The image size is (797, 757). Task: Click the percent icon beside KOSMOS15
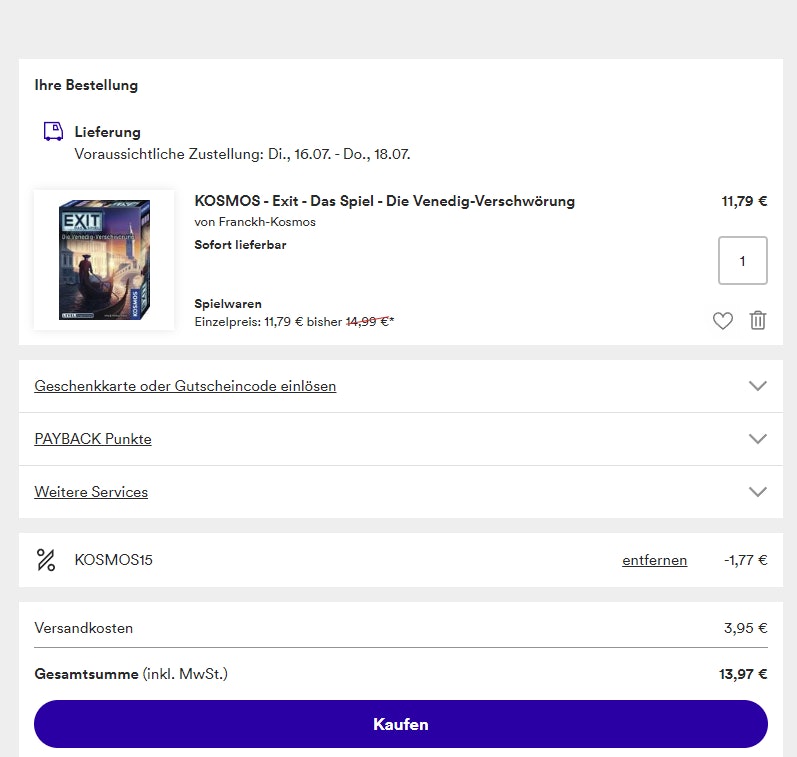[x=46, y=560]
